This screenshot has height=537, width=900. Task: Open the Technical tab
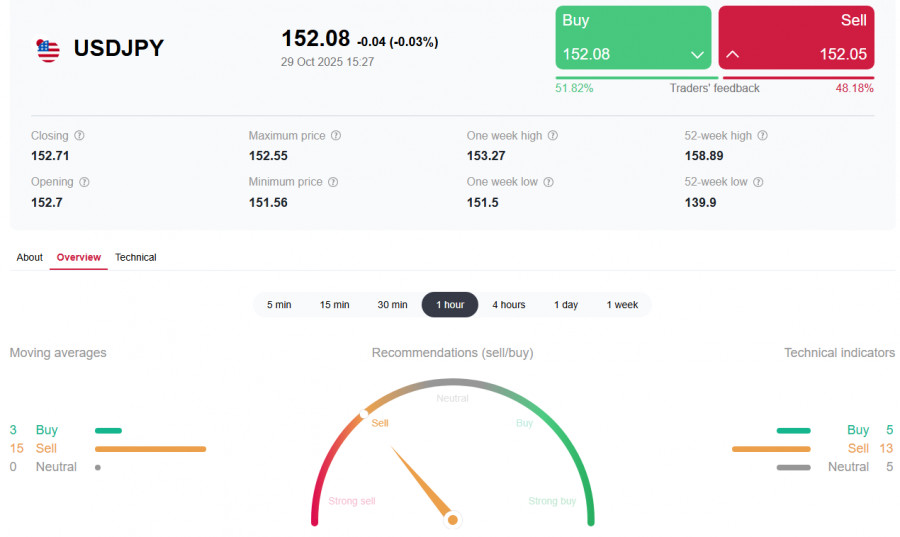click(x=135, y=257)
